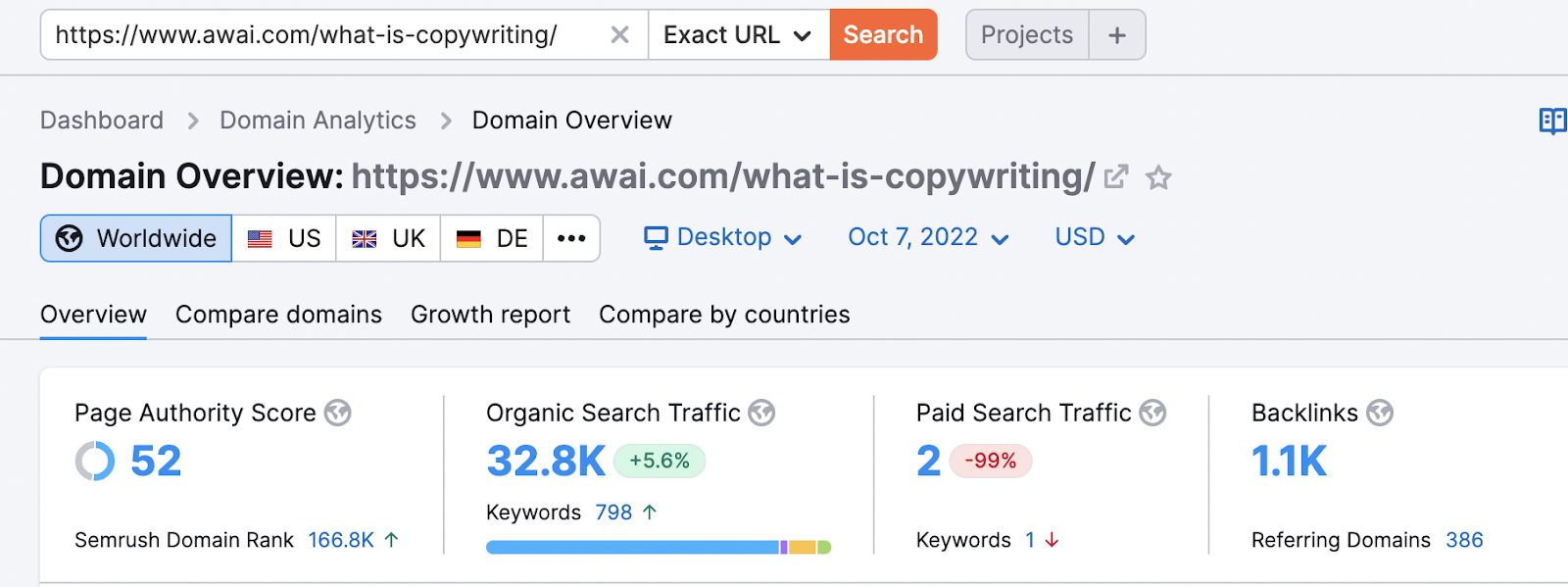
Task: Open external link icon beside domain title
Action: point(1115,177)
